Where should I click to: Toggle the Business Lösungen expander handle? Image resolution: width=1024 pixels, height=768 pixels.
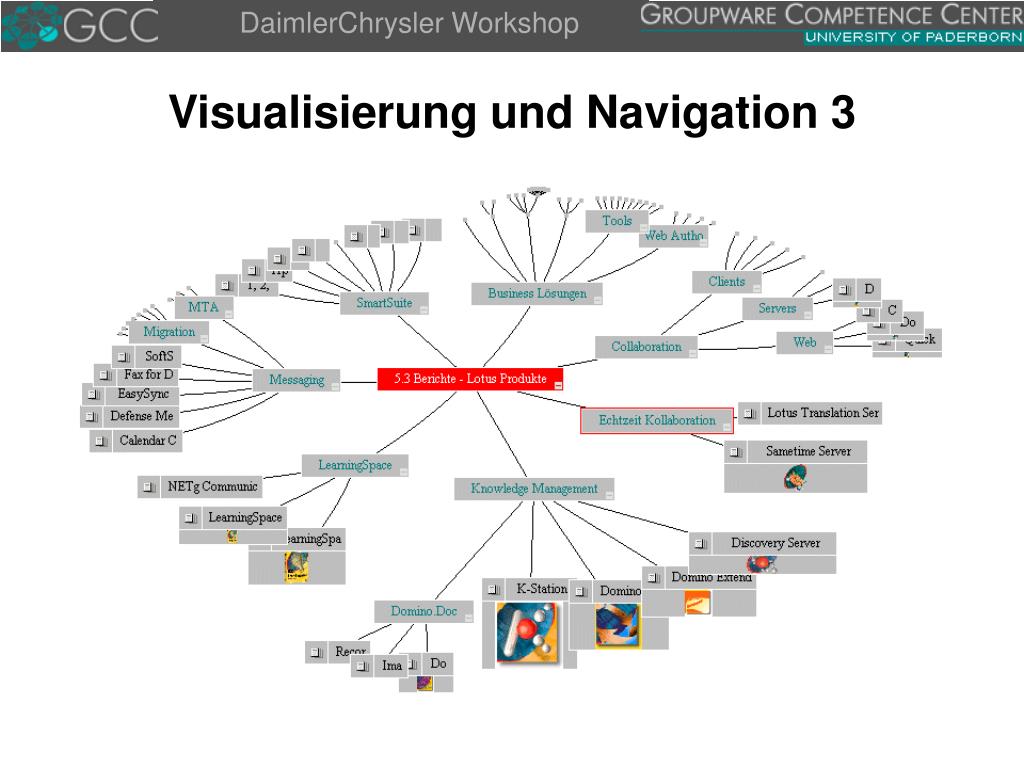pos(597,300)
